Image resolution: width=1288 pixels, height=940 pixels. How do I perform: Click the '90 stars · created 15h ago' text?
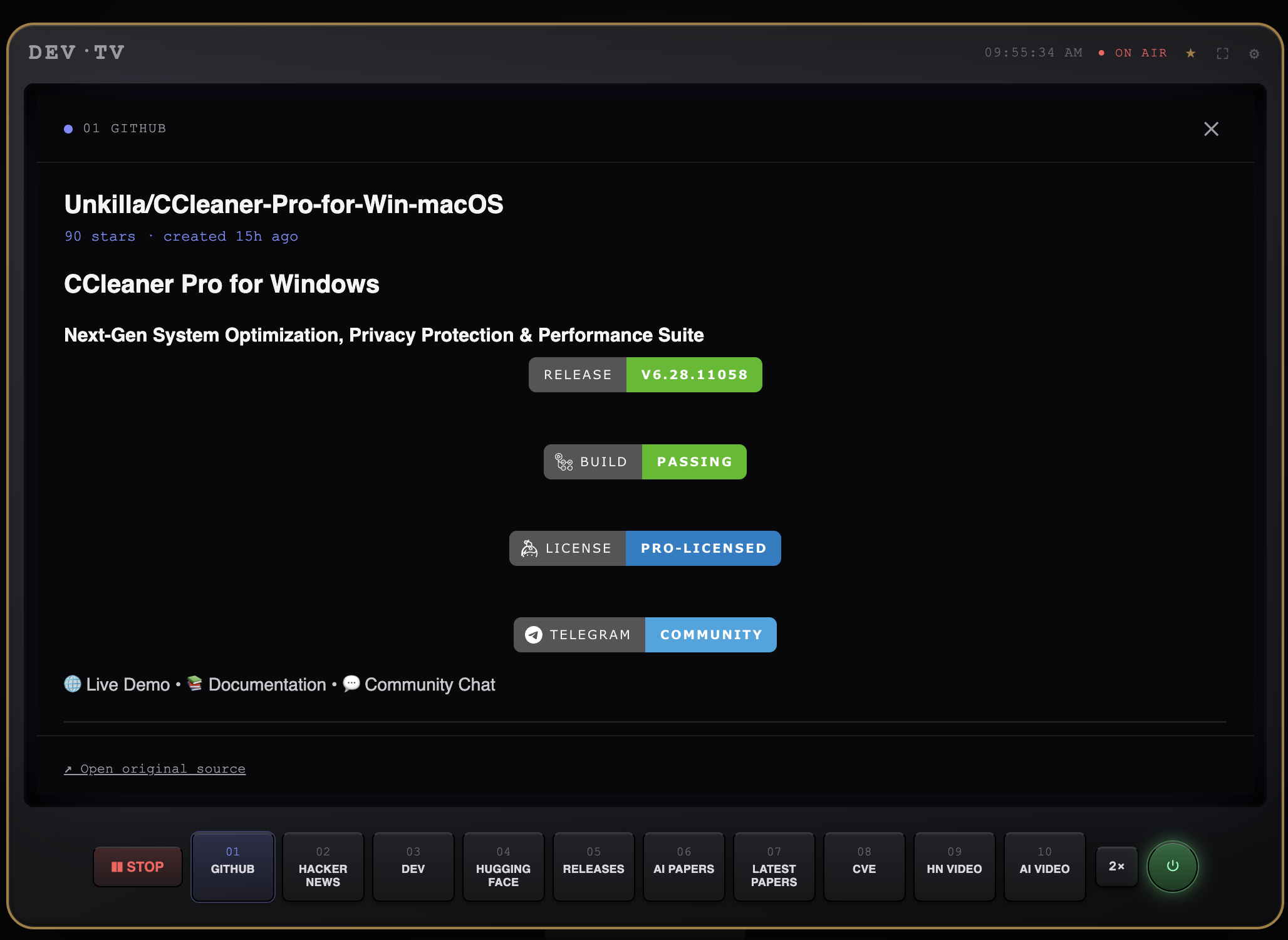pyautogui.click(x=181, y=236)
